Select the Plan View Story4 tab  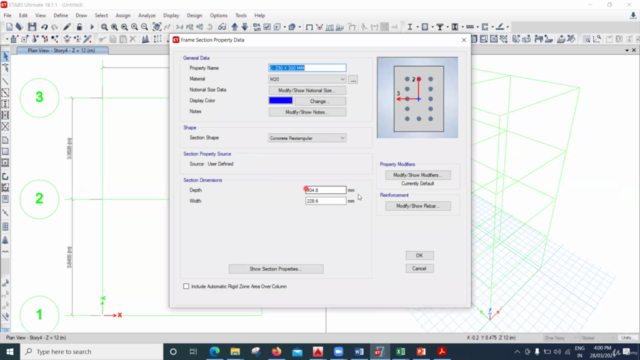click(x=62, y=51)
